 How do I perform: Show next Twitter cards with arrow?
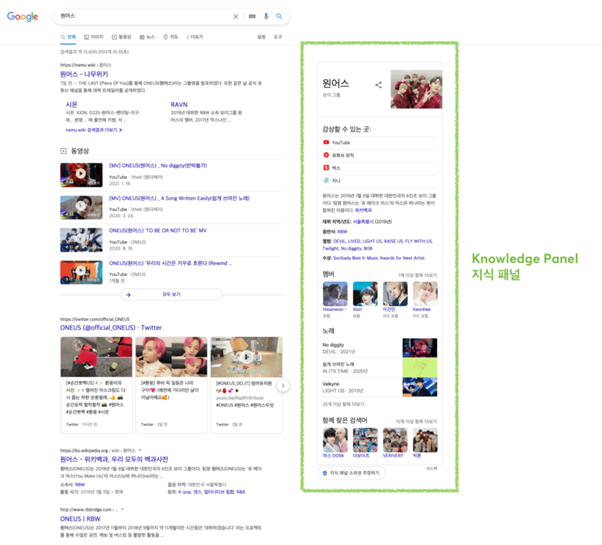pos(283,386)
